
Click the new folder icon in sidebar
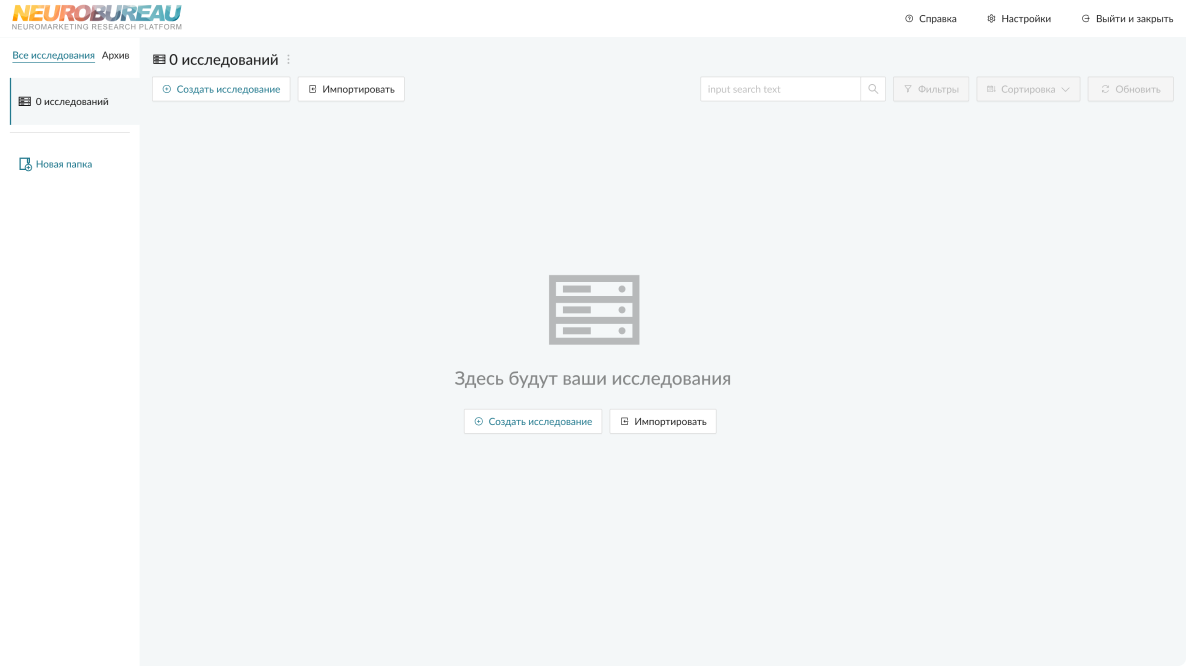pyautogui.click(x=26, y=164)
